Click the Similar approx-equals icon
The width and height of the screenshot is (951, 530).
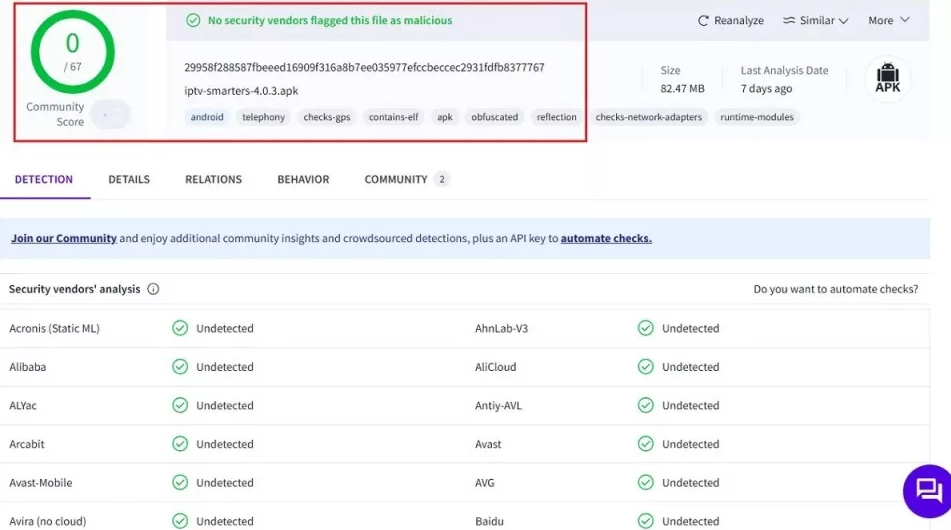(788, 20)
